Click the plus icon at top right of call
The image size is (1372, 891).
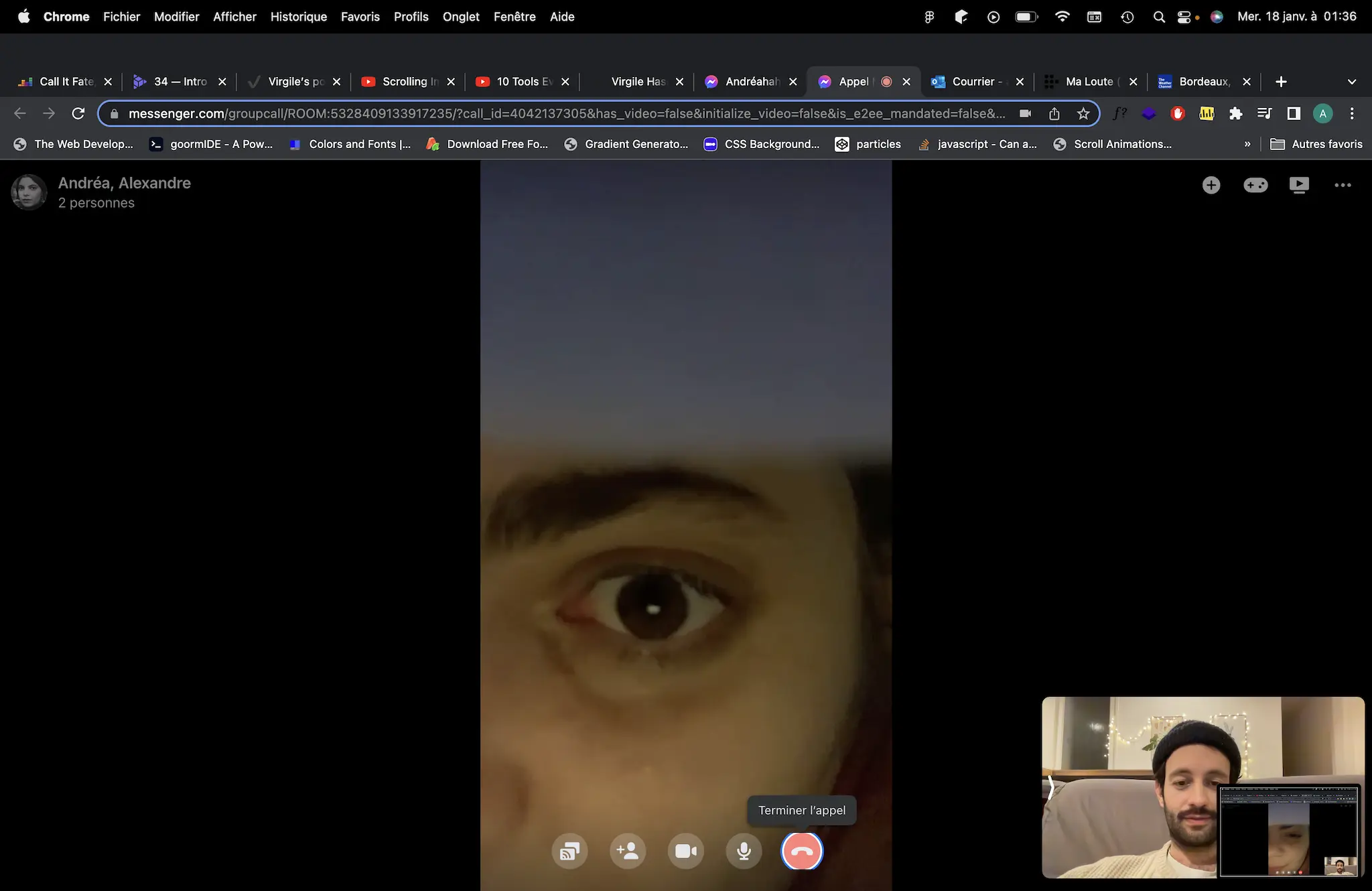click(1211, 185)
